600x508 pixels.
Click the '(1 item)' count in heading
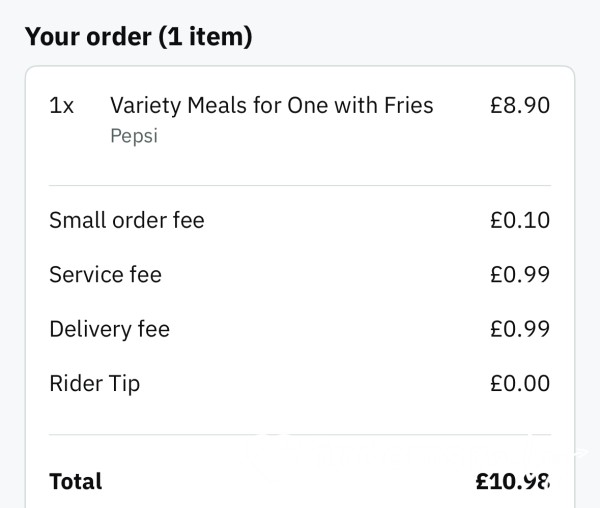click(205, 37)
